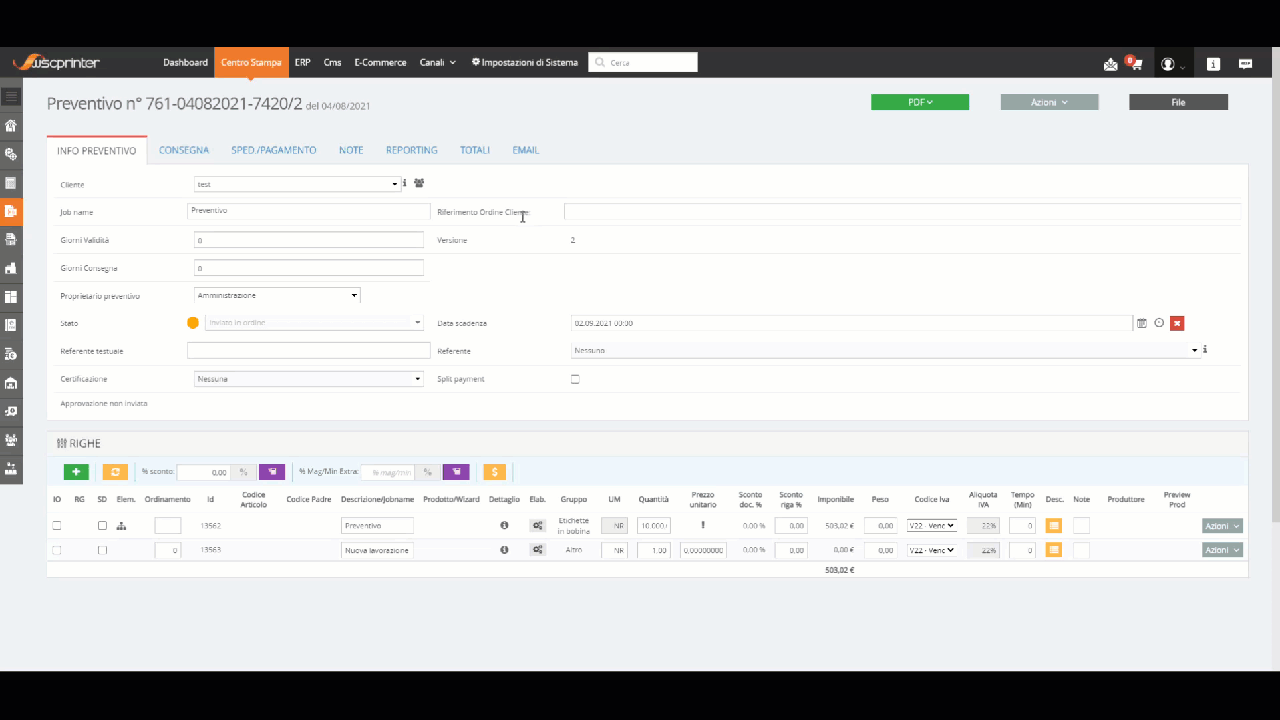The image size is (1280, 720).
Task: Toggle the sidebar hamburger menu
Action: (11, 97)
